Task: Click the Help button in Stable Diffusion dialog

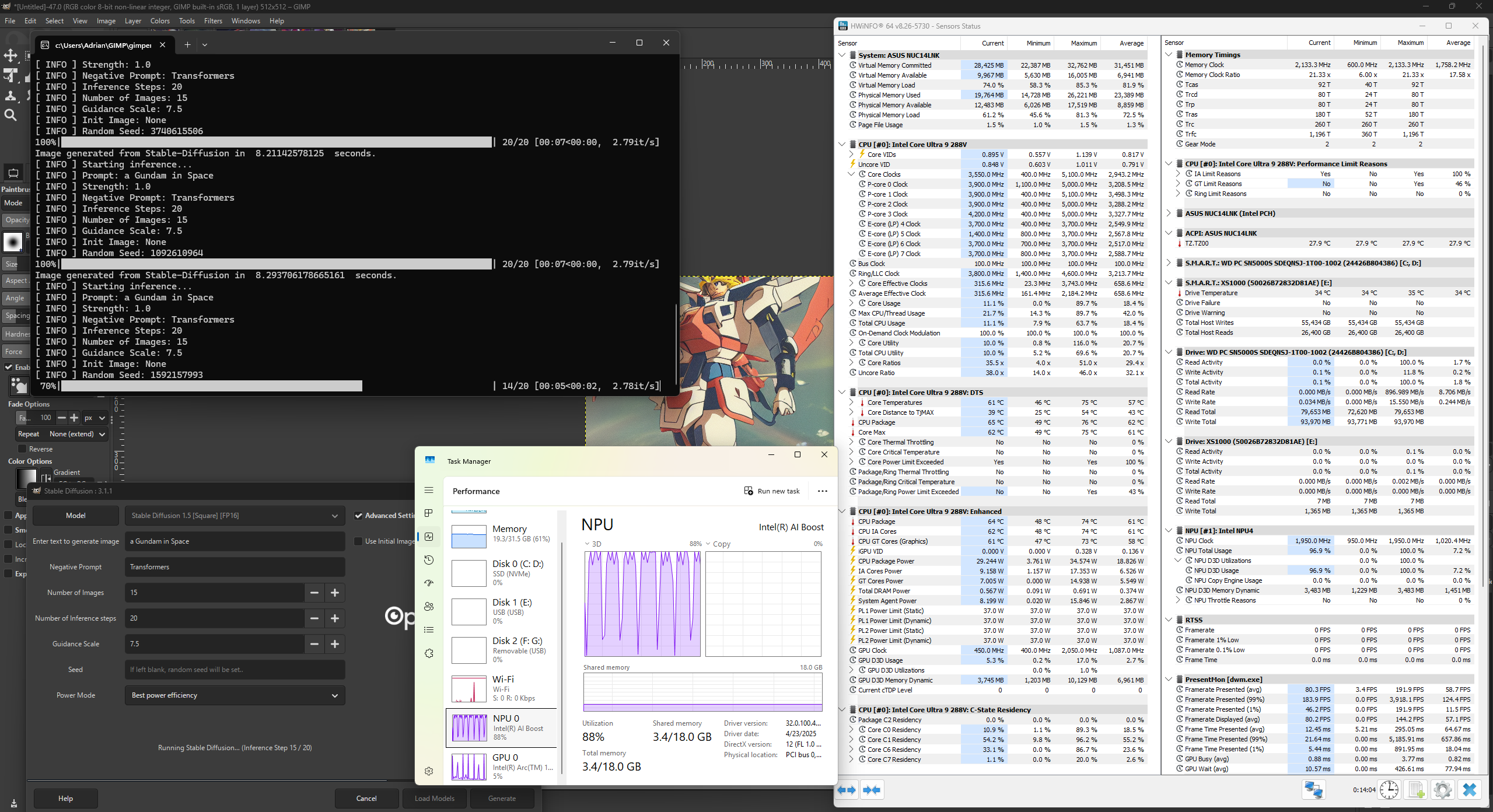Action: point(65,799)
